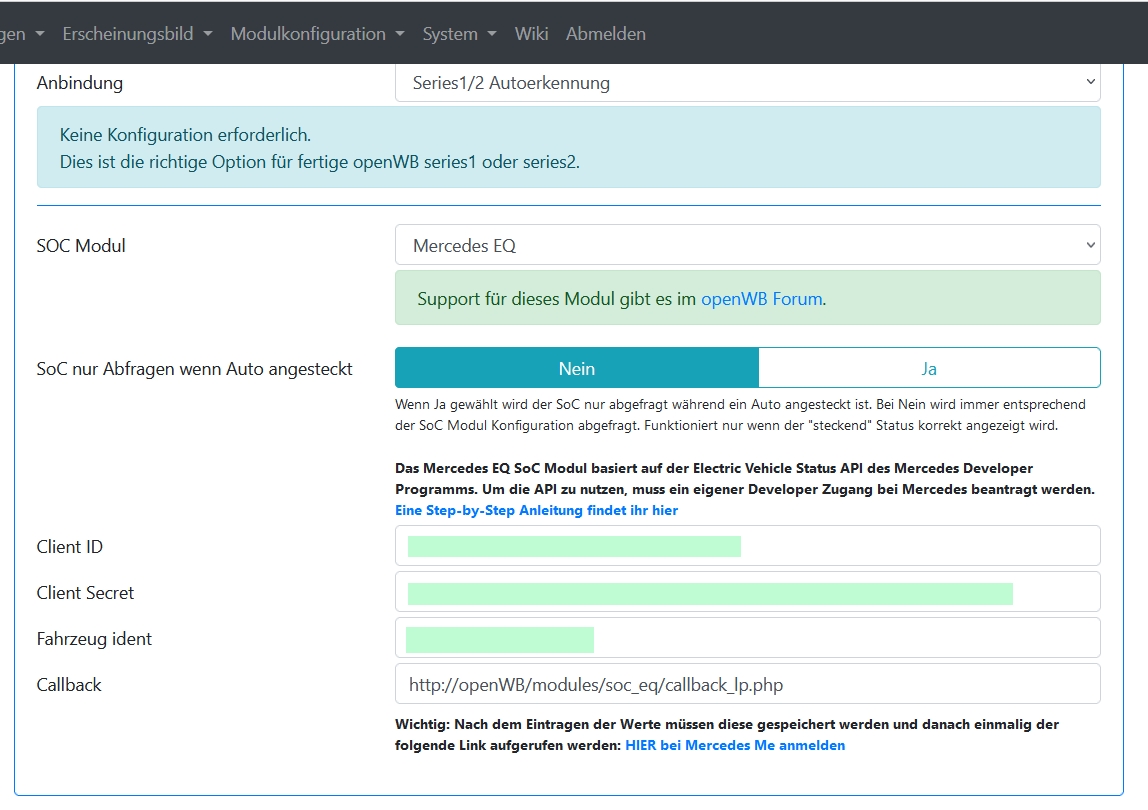Click the Callback URL field
The width and height of the screenshot is (1148, 810).
tap(747, 684)
